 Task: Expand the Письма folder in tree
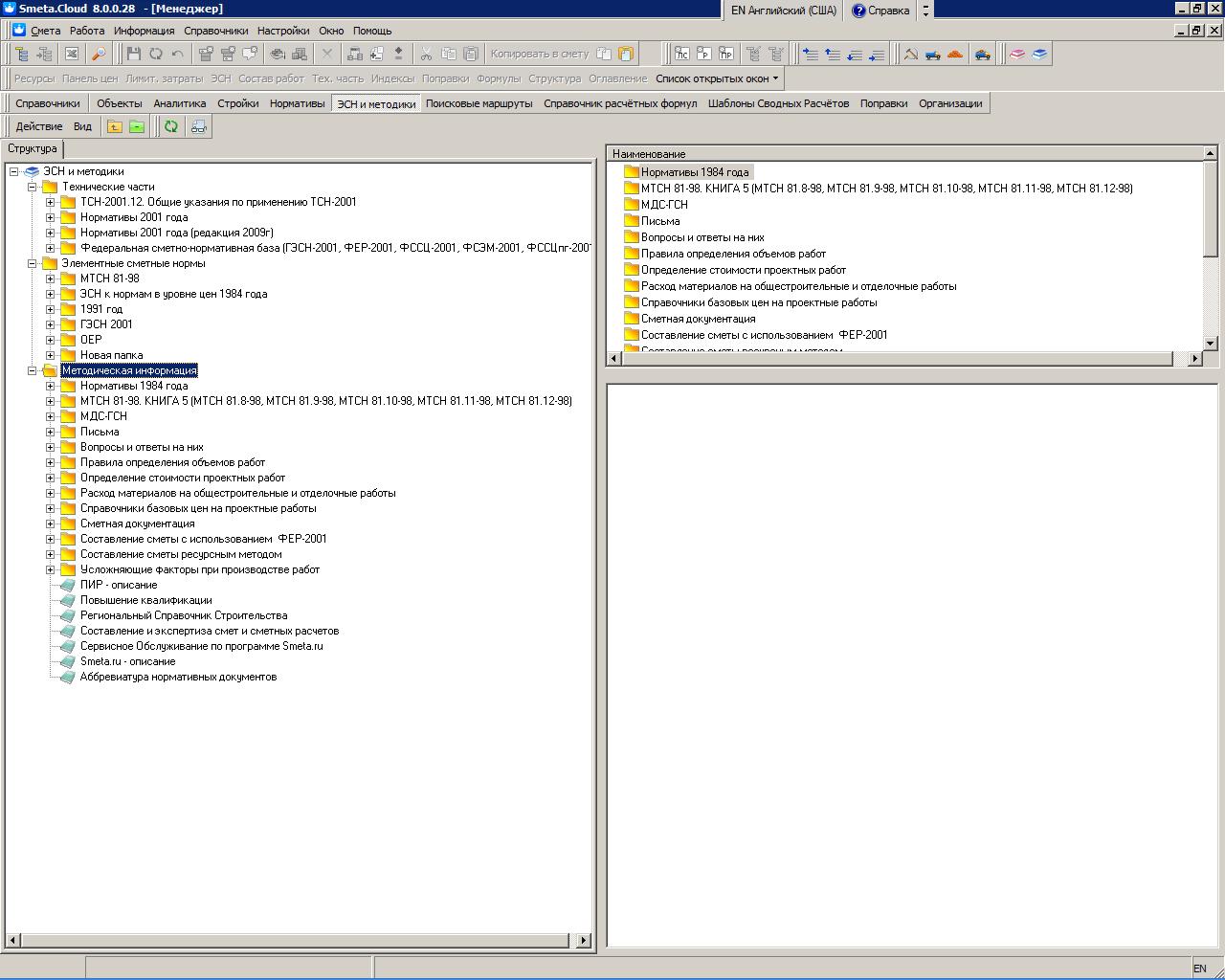pos(50,433)
